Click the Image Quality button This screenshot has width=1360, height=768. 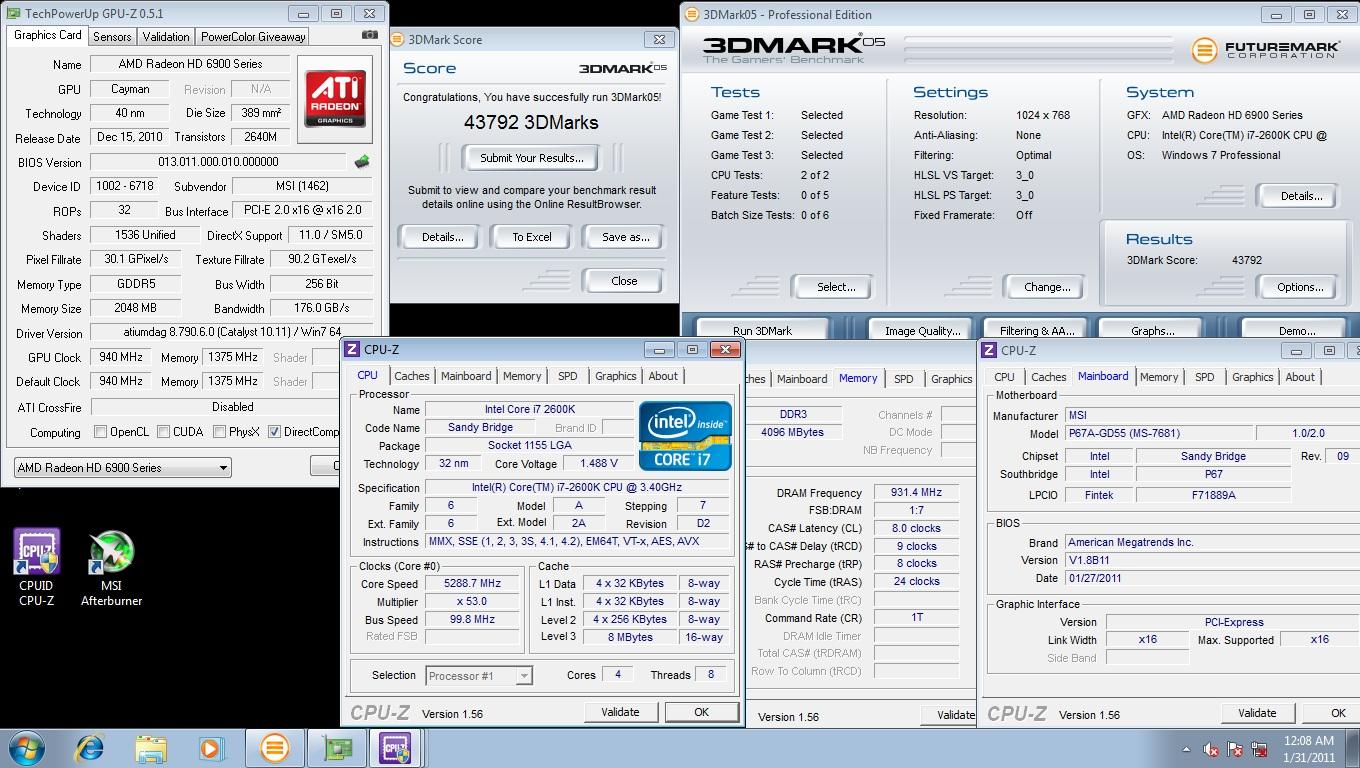click(922, 330)
